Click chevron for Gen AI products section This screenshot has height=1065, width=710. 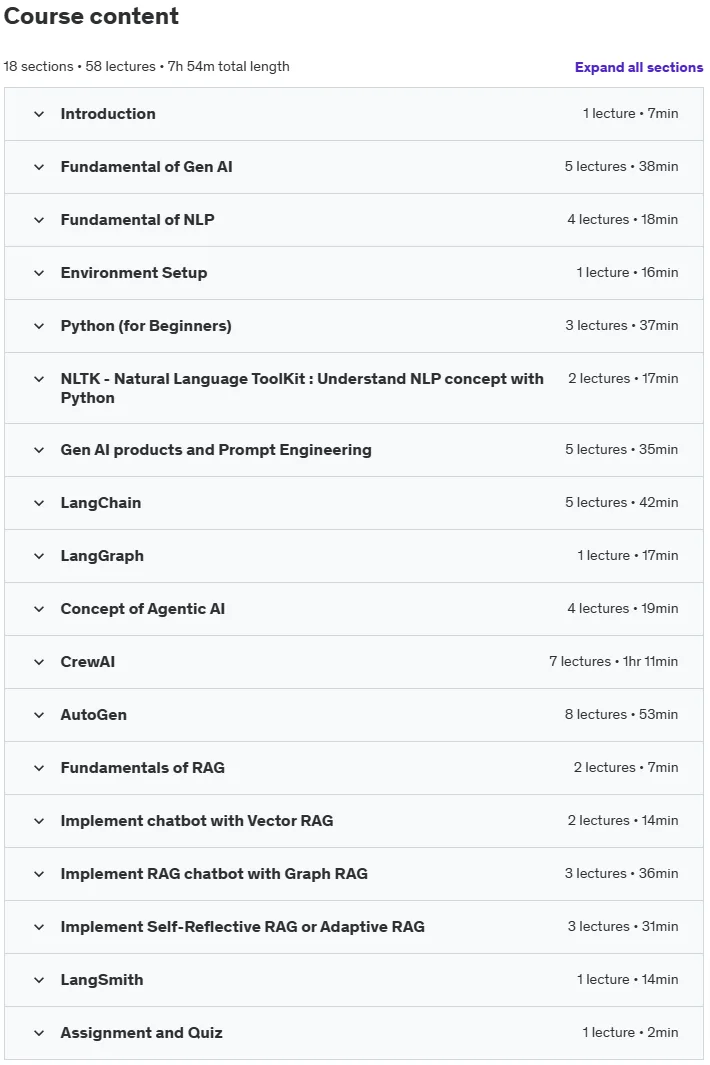click(39, 450)
